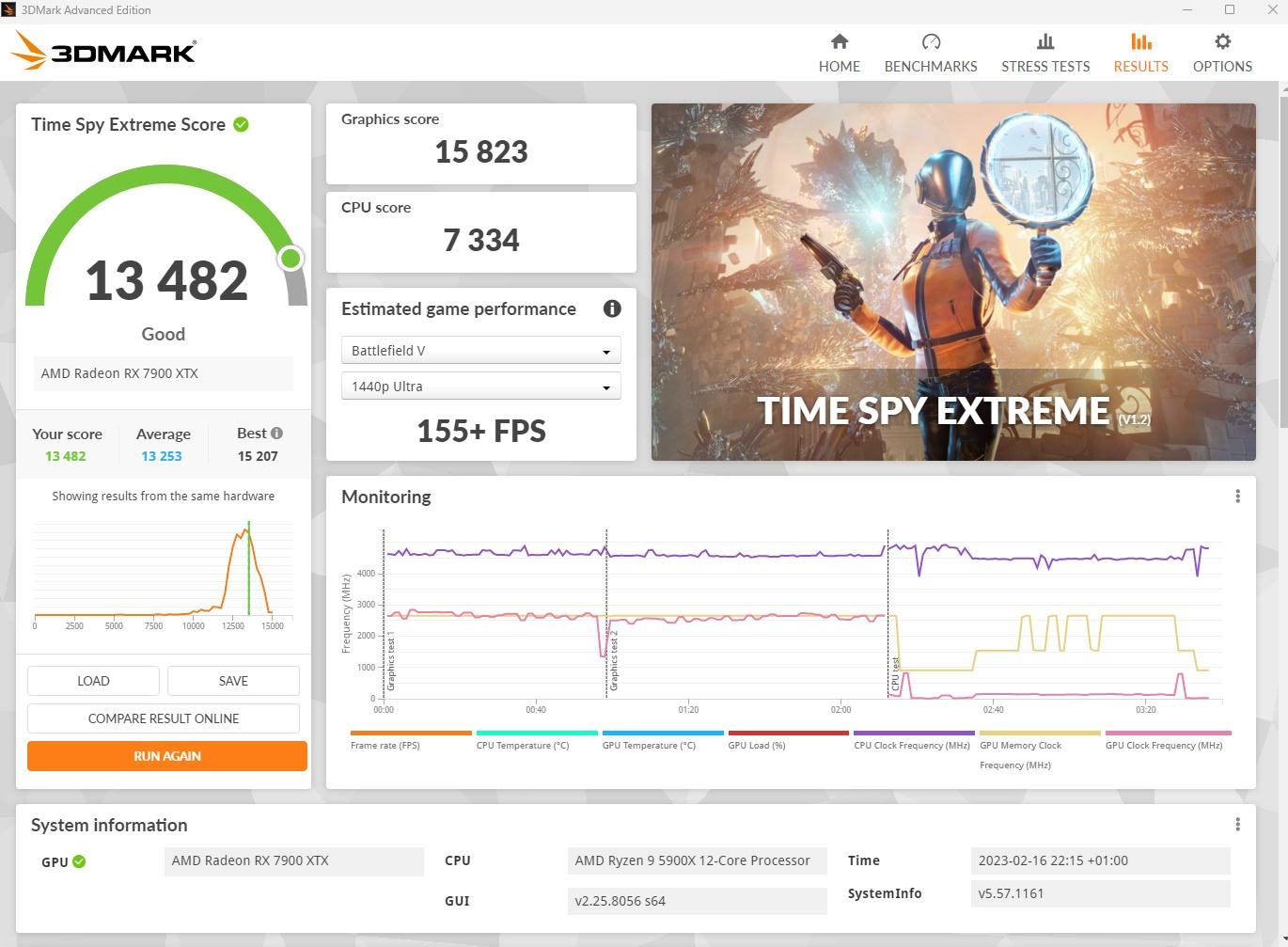Screen dimensions: 1288x947
Task: Click the green GPU verified checkmark
Action: (x=79, y=860)
